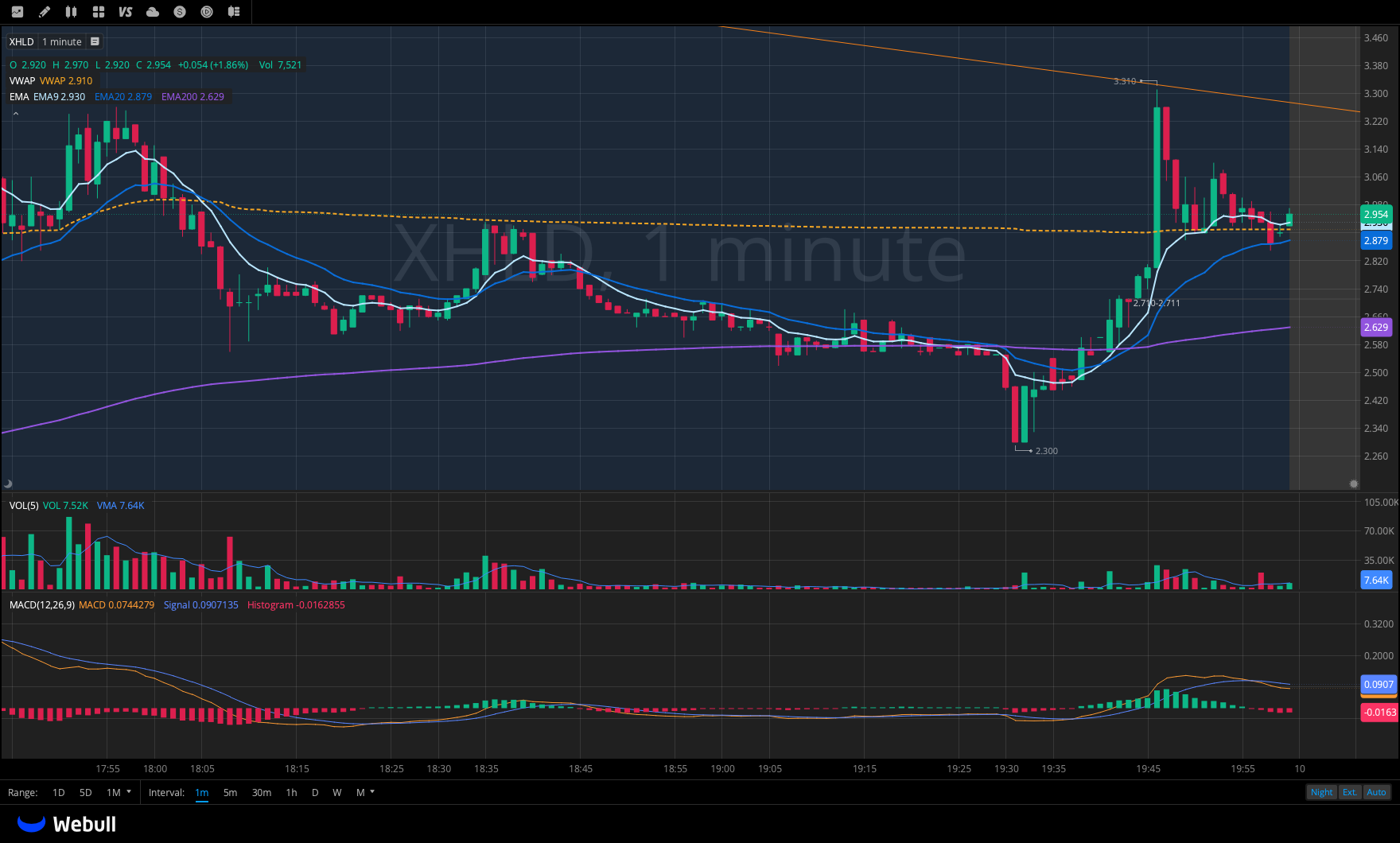Expand the M interval dropdown

pos(365,792)
